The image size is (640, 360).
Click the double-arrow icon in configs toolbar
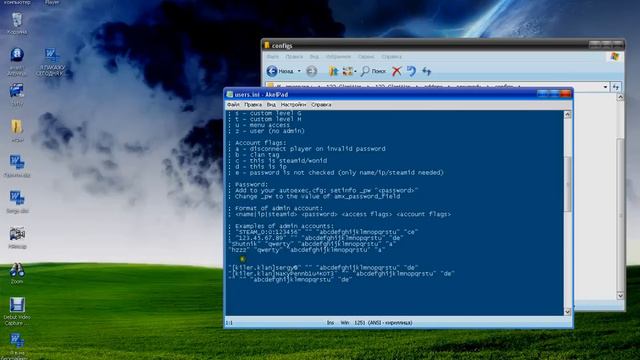pos(427,71)
